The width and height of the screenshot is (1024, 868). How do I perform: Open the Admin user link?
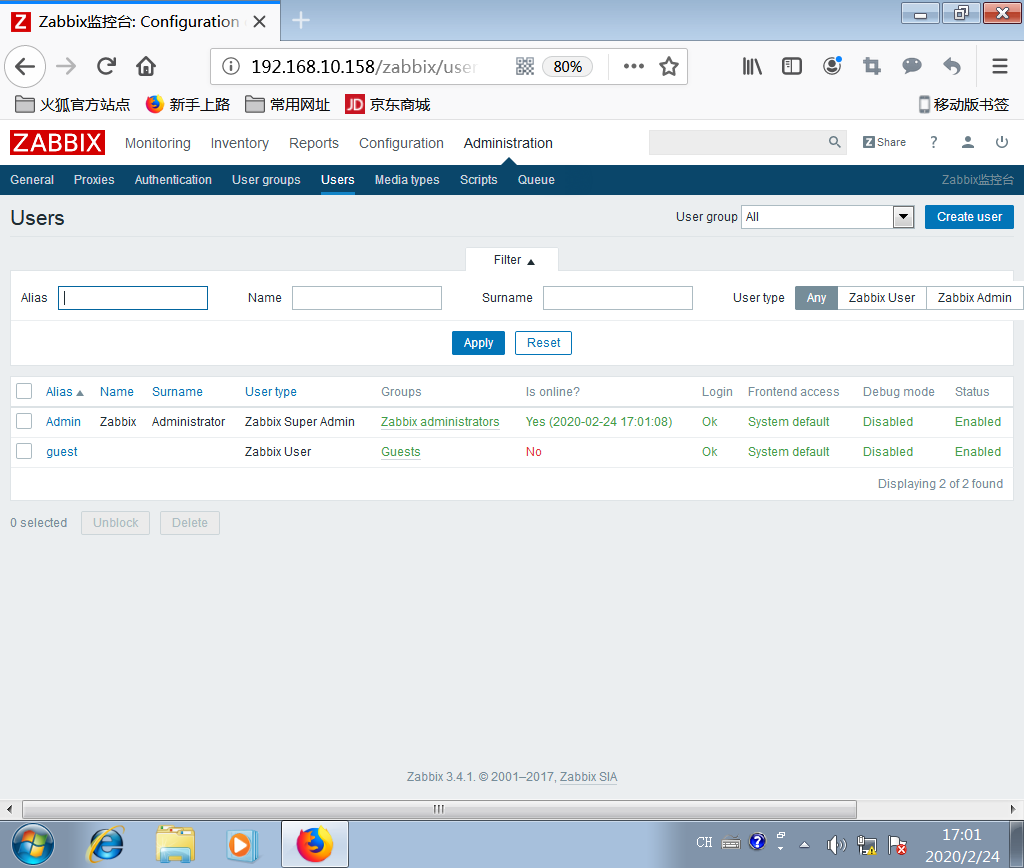63,422
